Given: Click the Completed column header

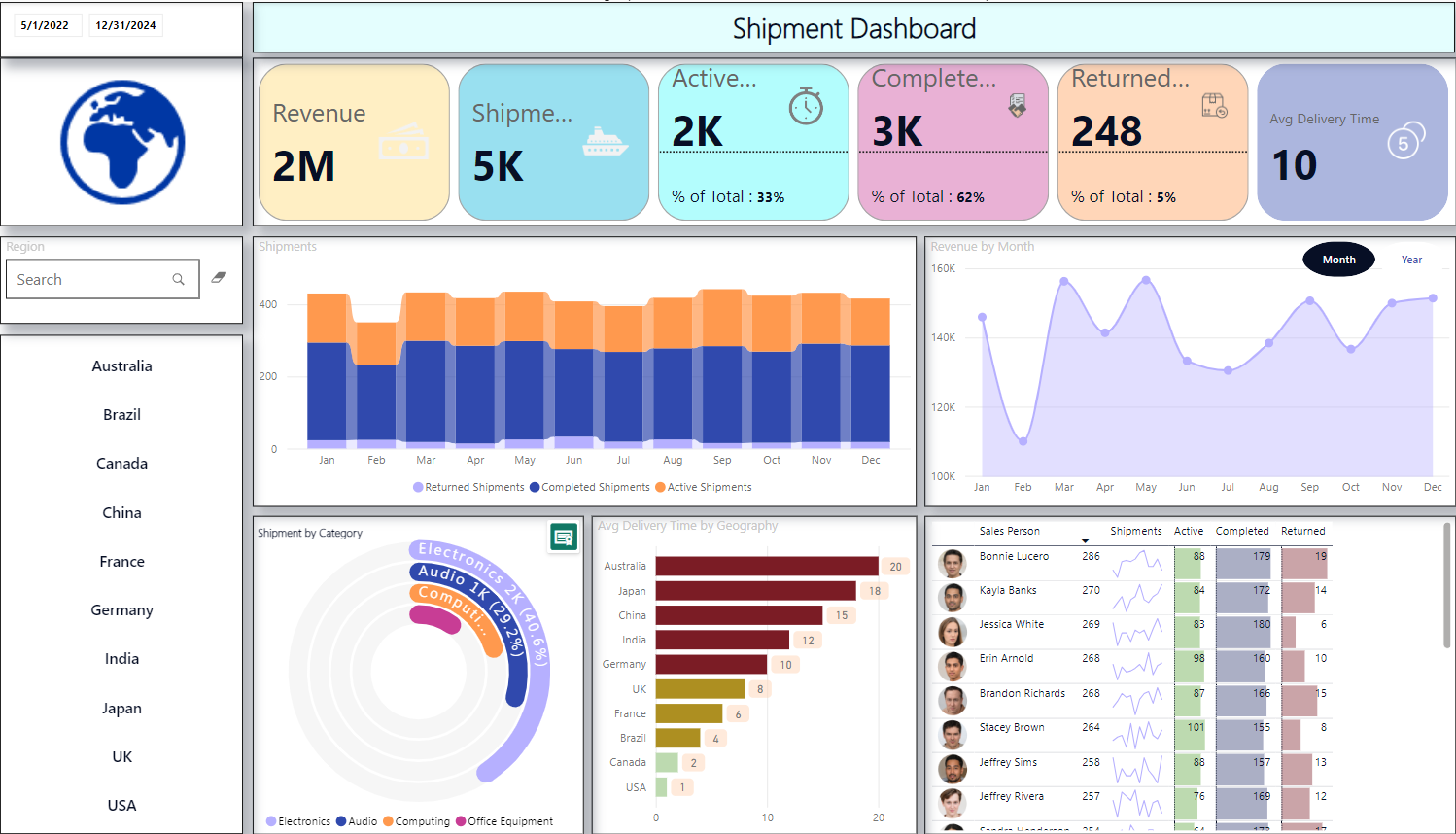Looking at the screenshot, I should (1241, 531).
